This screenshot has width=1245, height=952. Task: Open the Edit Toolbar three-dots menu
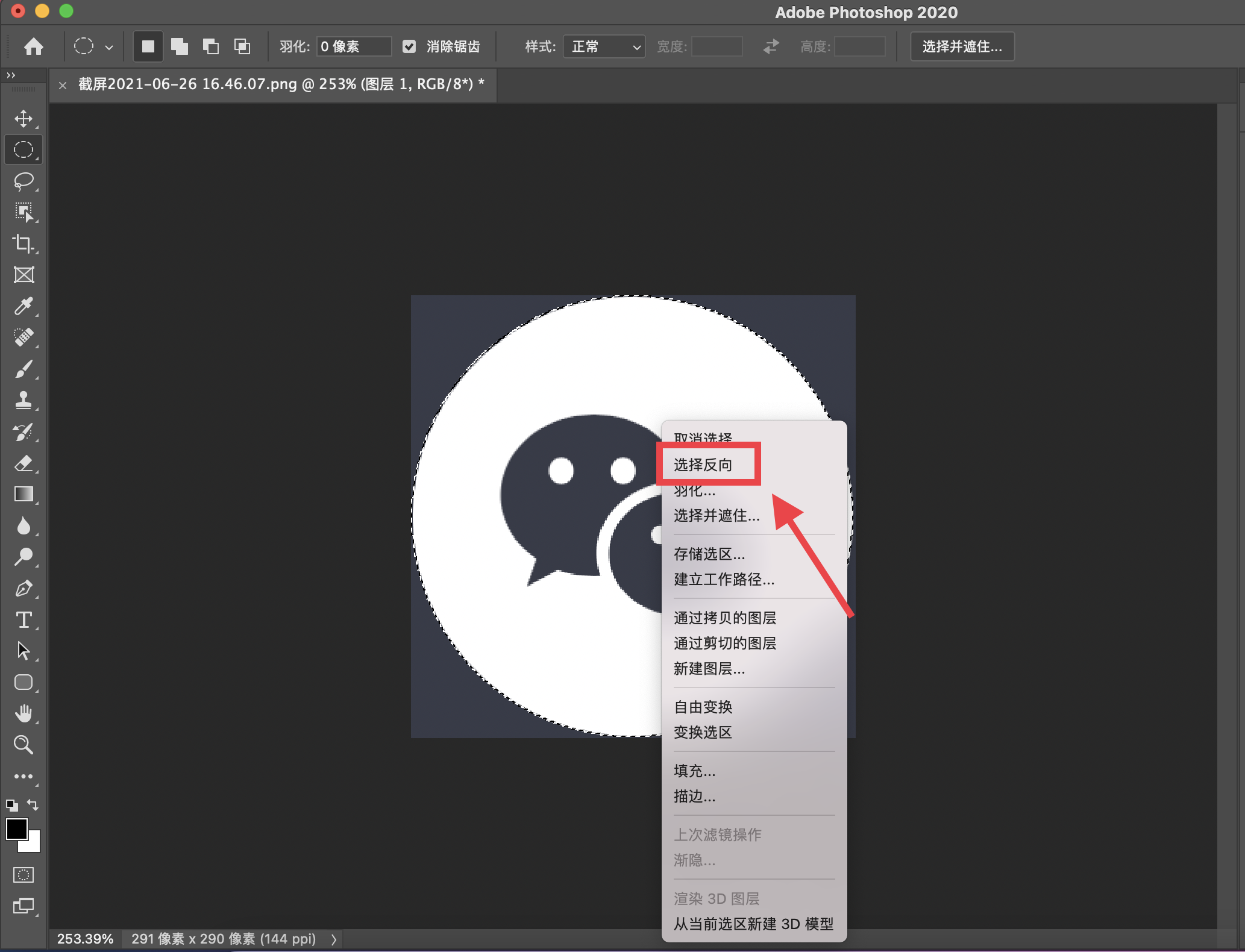pos(24,776)
